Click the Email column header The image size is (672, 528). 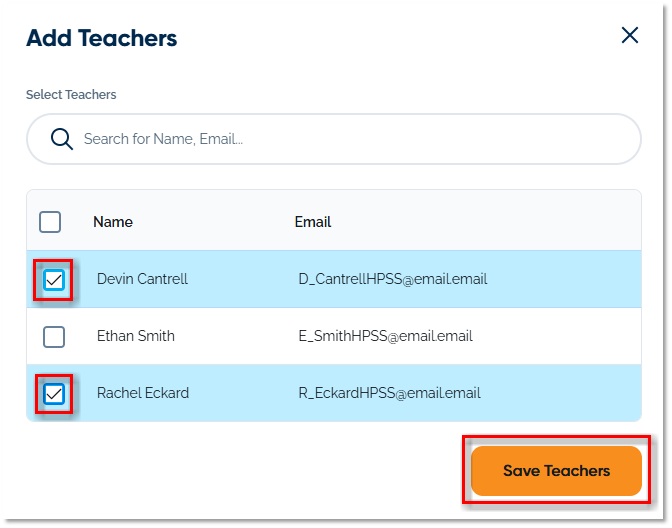point(313,222)
